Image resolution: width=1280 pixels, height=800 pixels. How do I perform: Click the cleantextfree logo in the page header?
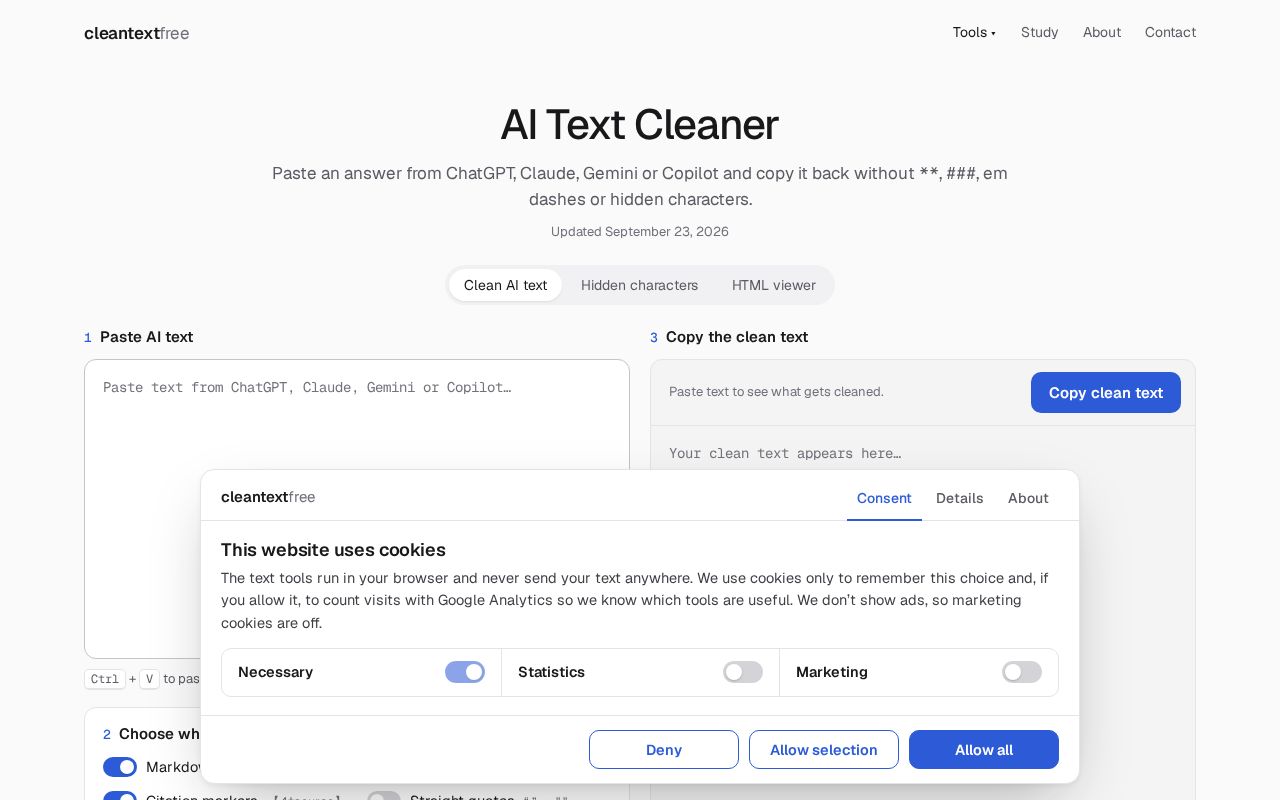click(137, 33)
